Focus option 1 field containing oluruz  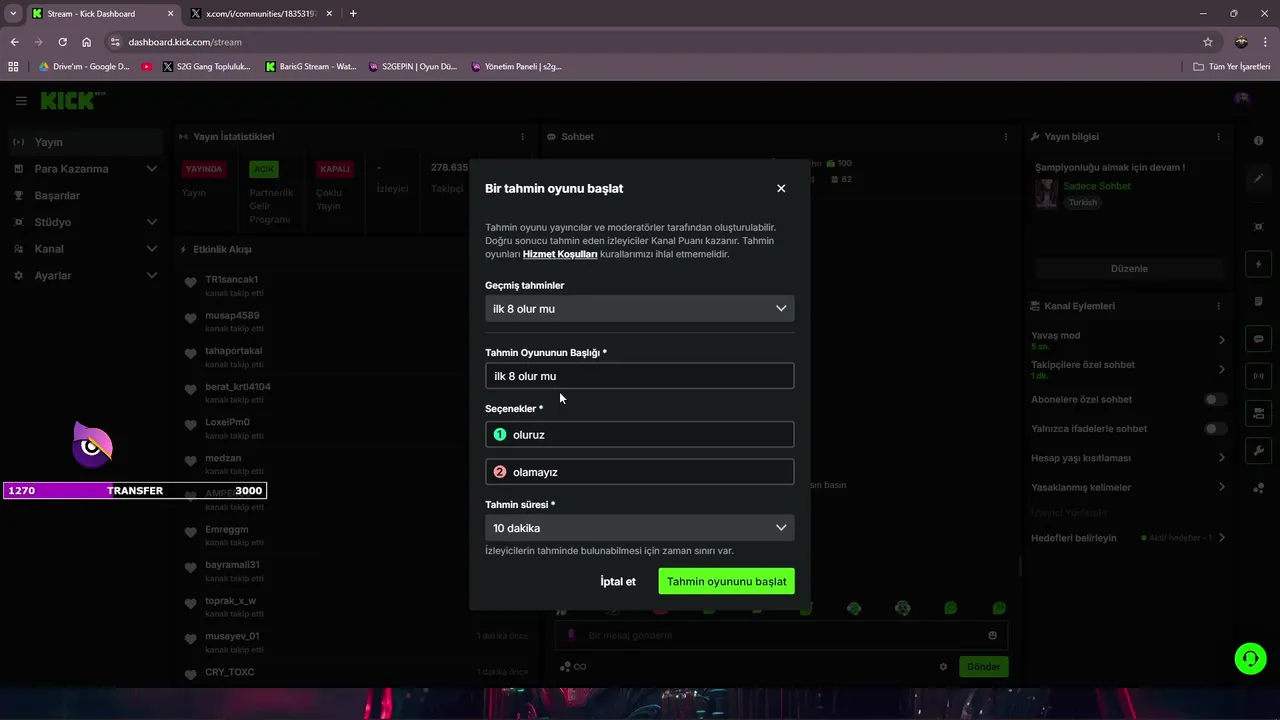pos(640,434)
